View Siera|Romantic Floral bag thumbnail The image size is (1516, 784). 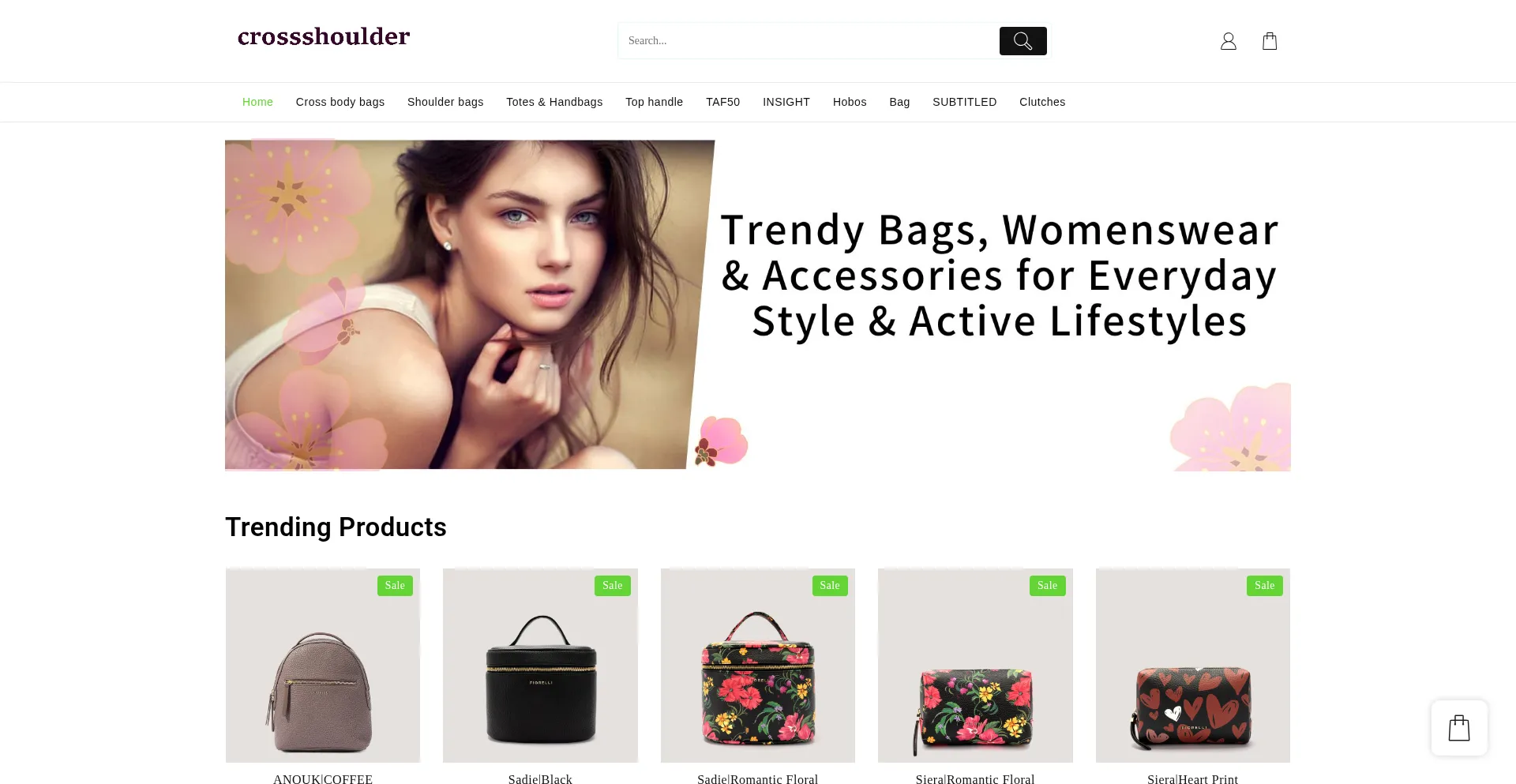point(975,666)
